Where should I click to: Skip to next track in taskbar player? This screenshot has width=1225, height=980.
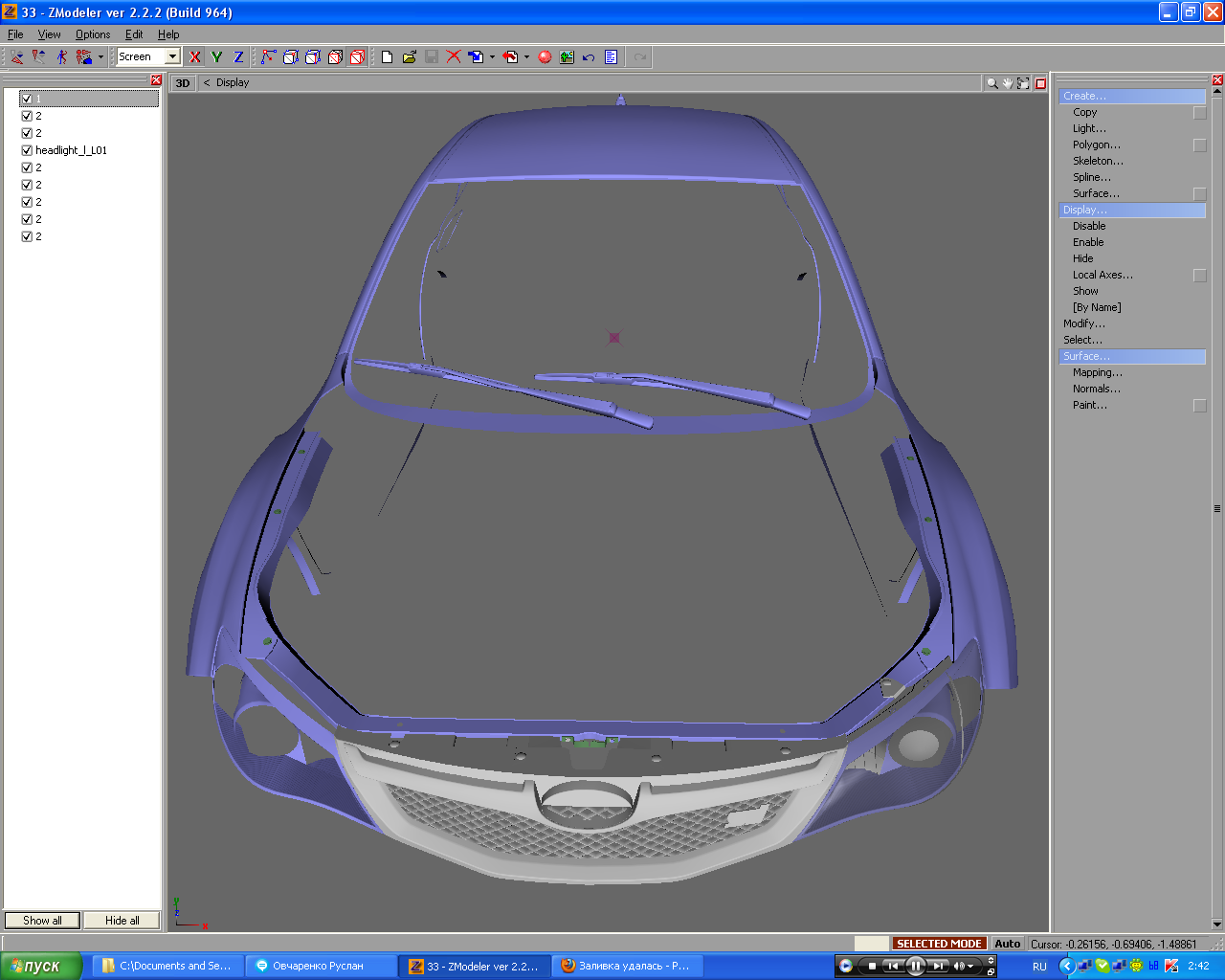pyautogui.click(x=938, y=966)
